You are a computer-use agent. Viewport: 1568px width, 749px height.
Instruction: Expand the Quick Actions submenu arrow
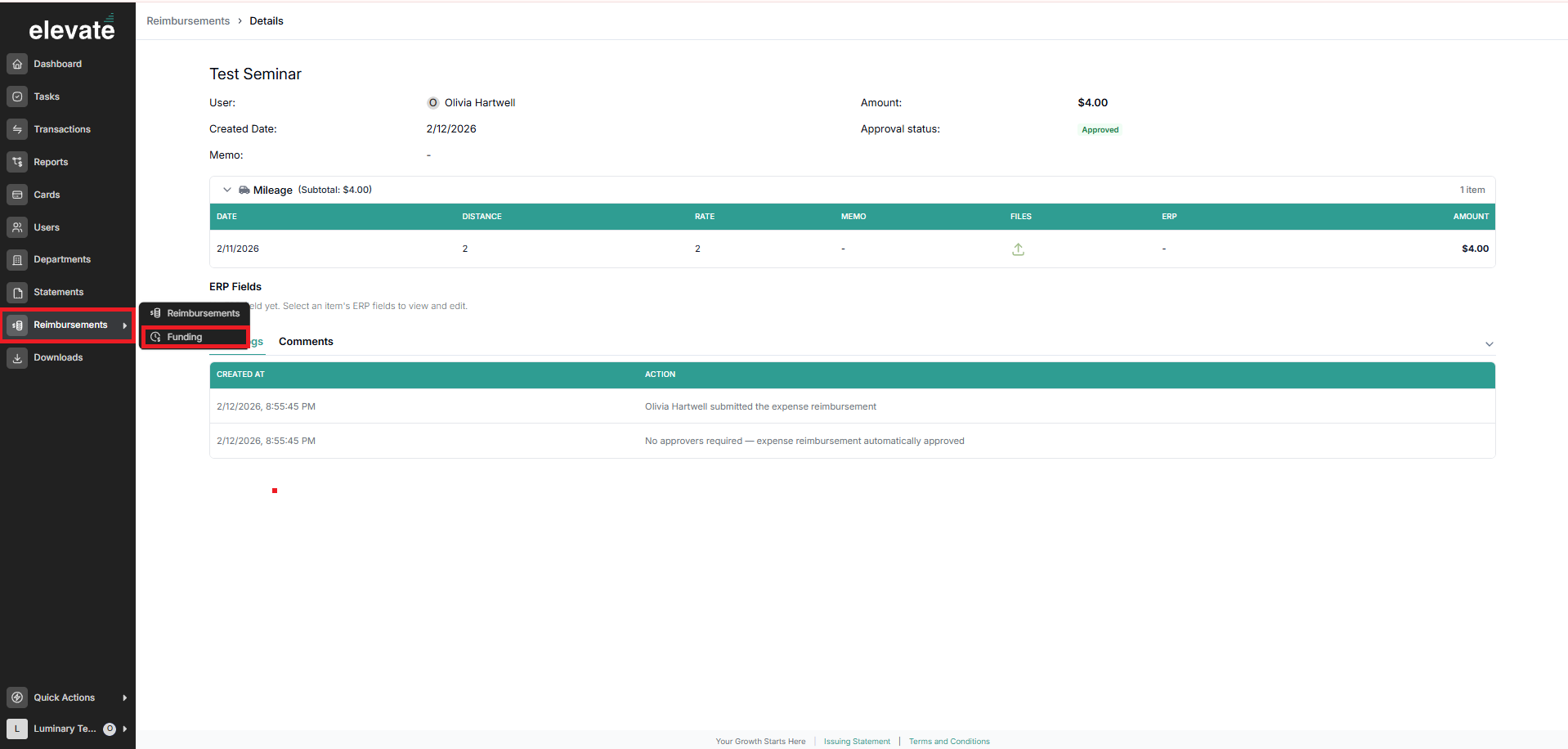[124, 697]
